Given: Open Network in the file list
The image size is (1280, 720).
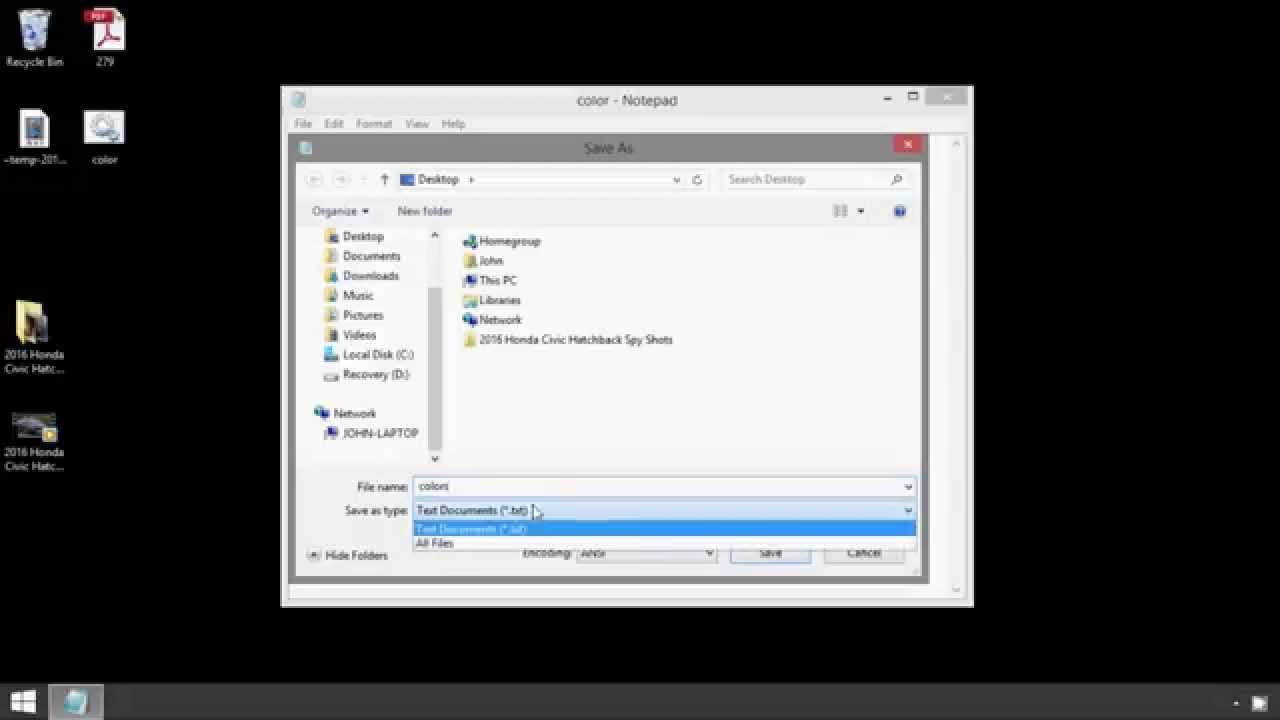Looking at the screenshot, I should 492,320.
